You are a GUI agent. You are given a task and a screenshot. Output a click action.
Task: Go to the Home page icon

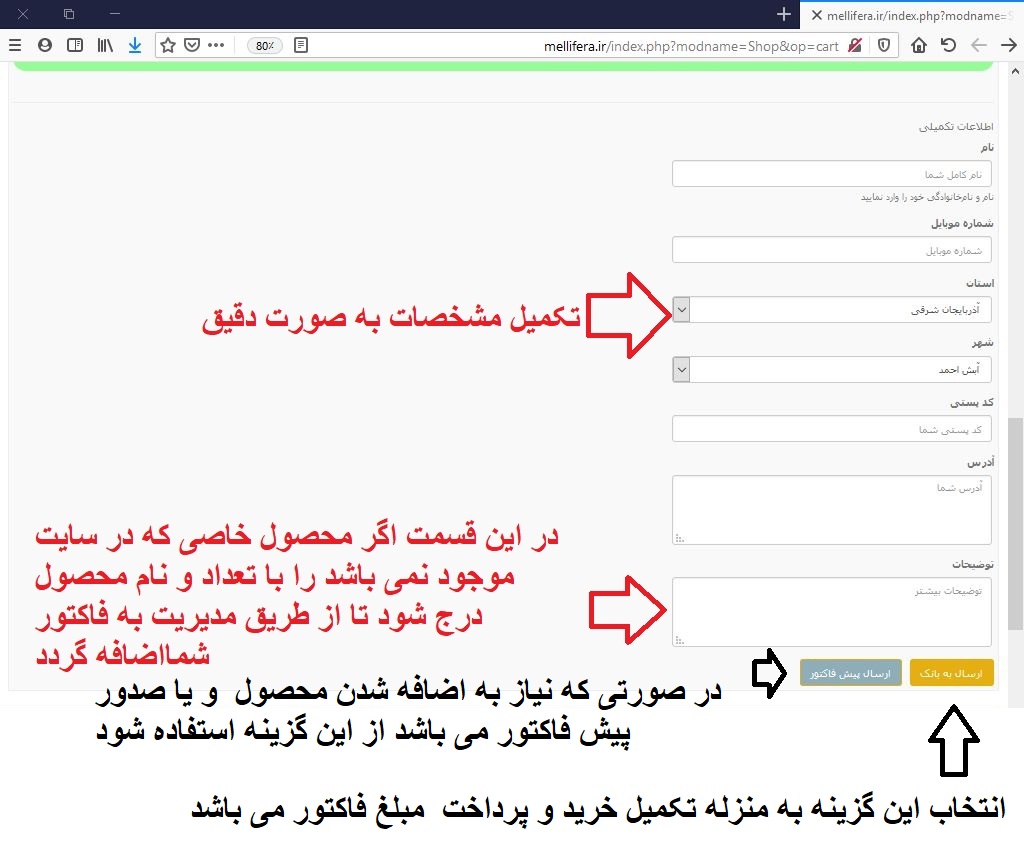click(x=918, y=45)
